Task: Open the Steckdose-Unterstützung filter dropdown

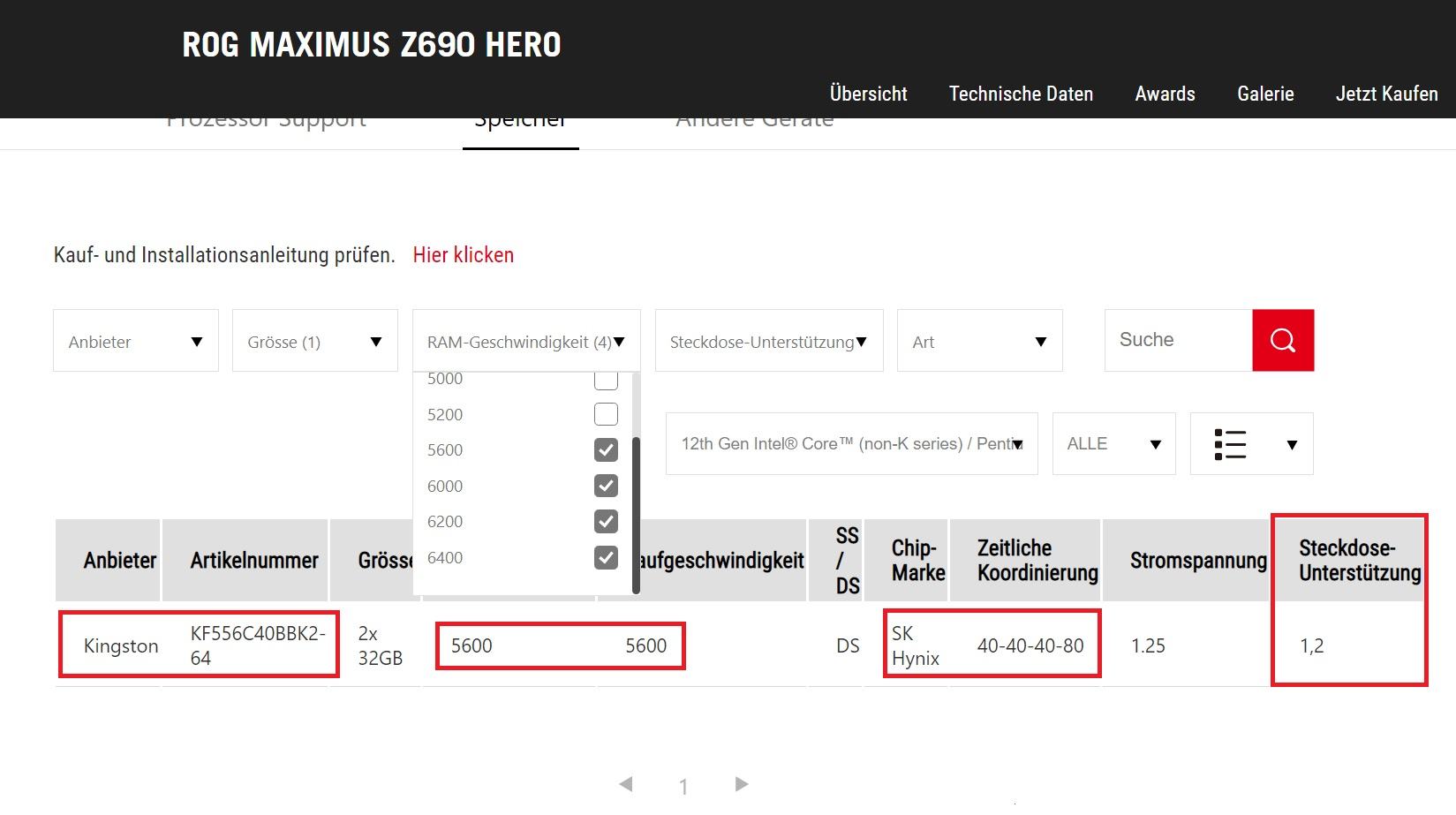Action: 768,341
